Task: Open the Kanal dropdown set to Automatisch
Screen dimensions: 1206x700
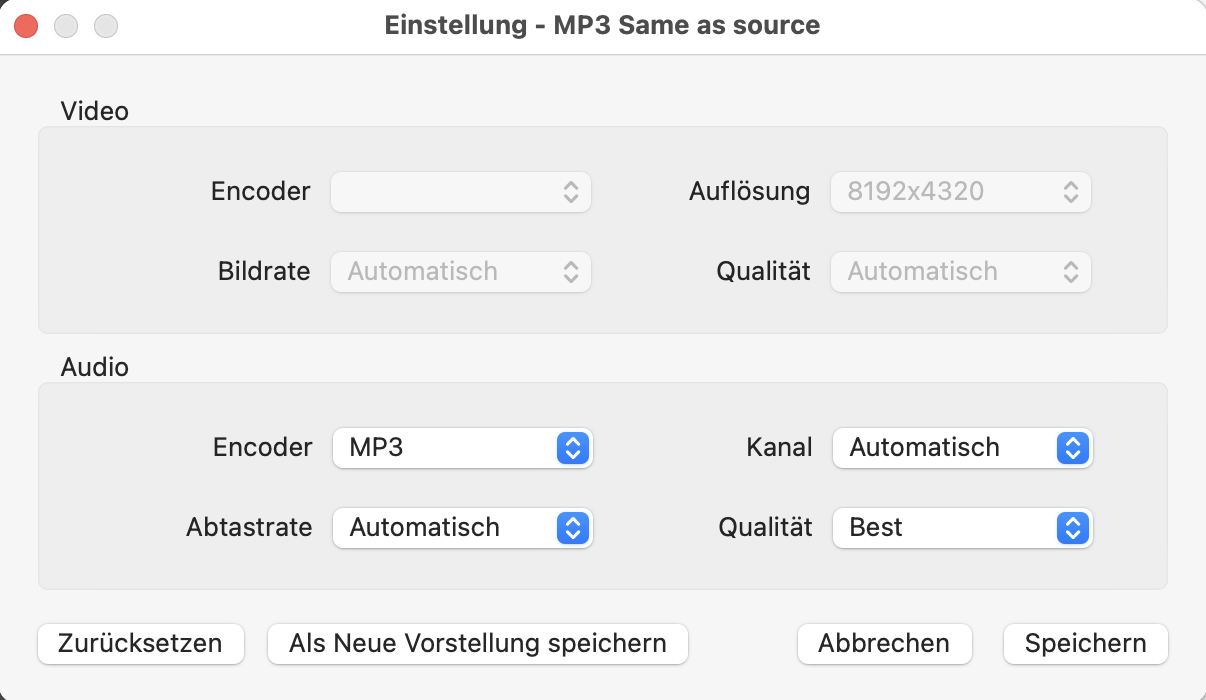Action: 962,448
